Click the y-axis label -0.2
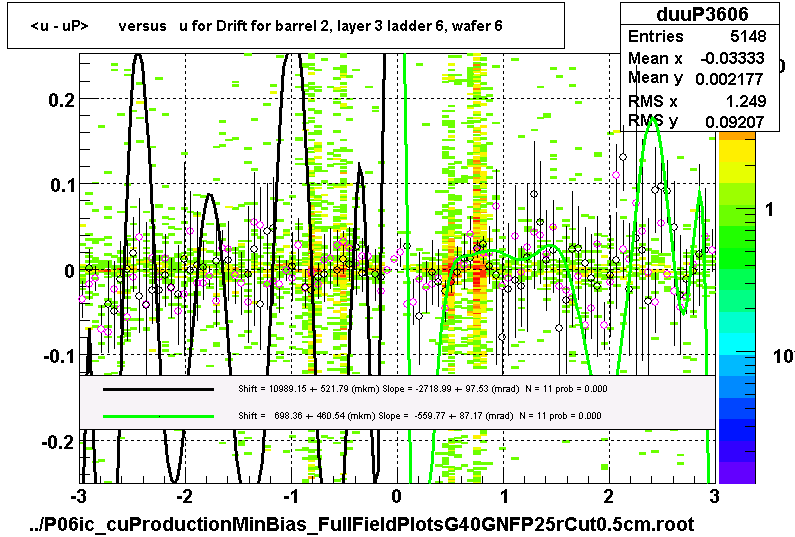Image resolution: width=795 pixels, height=537 pixels. (x=58, y=442)
